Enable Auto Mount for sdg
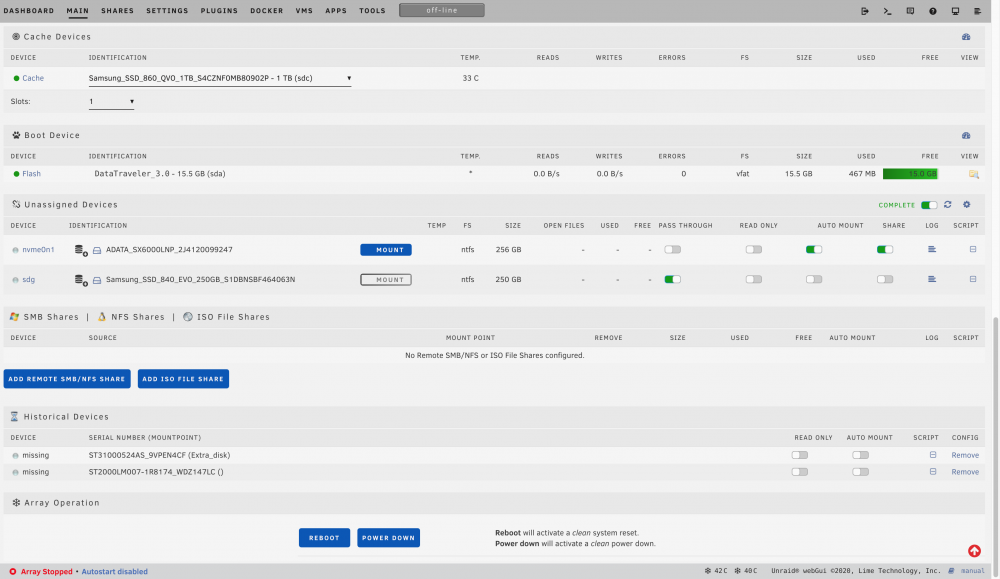 (813, 279)
